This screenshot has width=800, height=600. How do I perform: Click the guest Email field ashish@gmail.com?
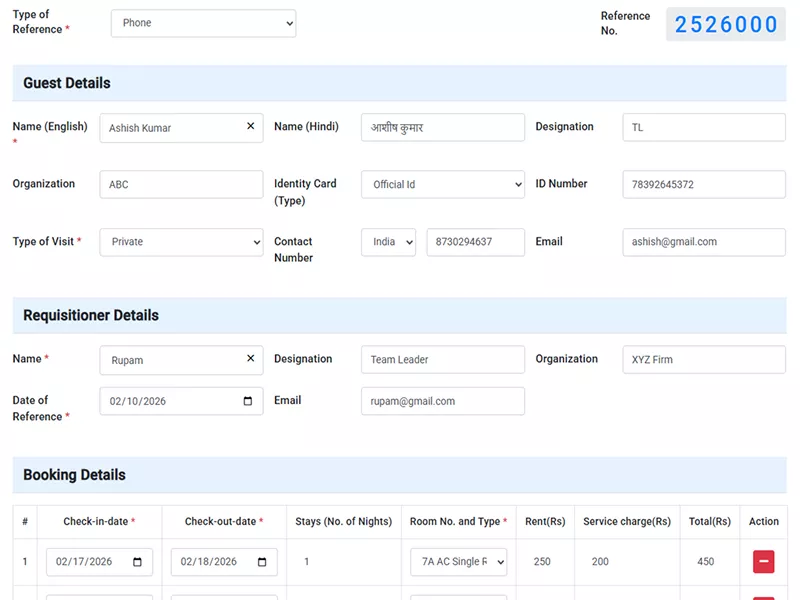tap(704, 242)
